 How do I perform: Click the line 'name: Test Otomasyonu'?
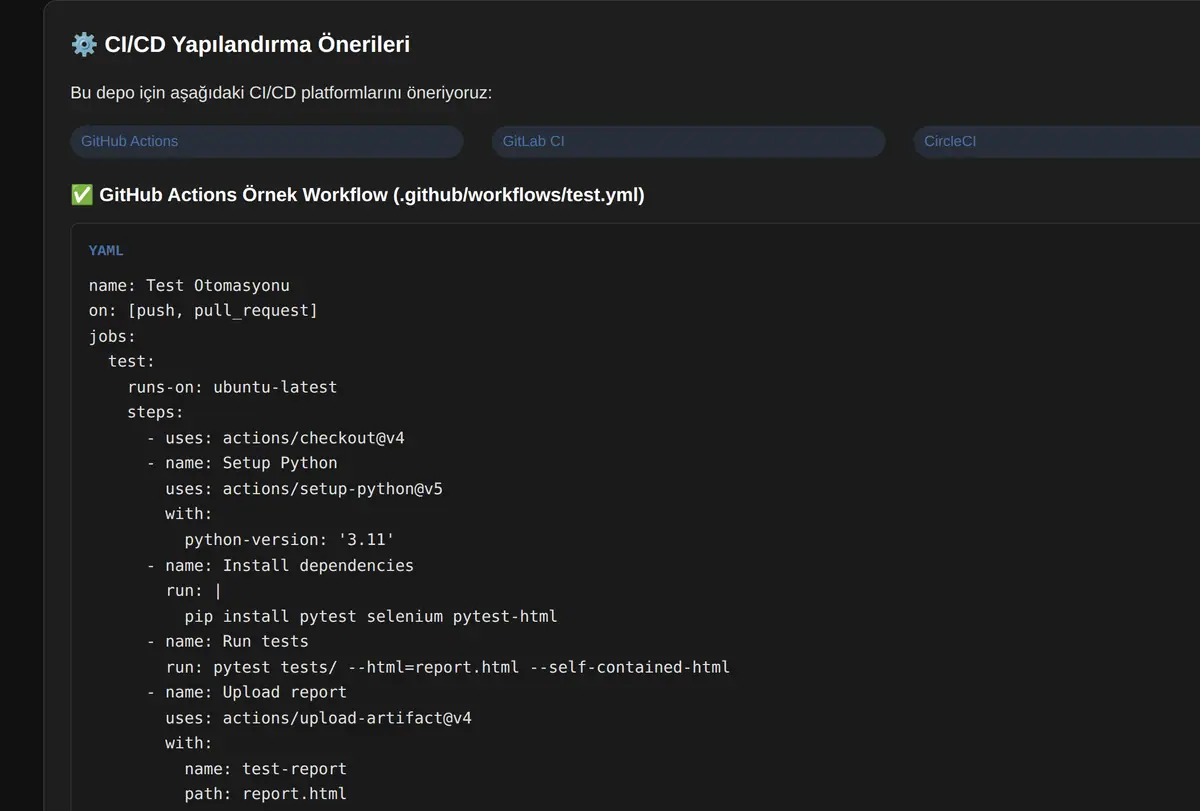[x=189, y=285]
